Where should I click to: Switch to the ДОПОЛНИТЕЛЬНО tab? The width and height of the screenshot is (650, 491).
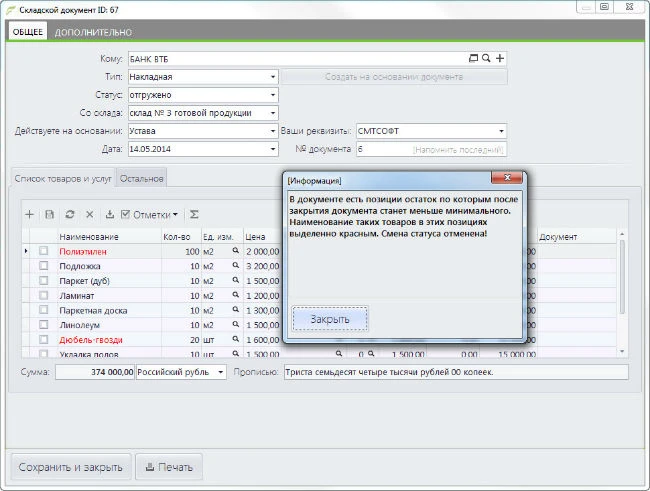click(93, 32)
